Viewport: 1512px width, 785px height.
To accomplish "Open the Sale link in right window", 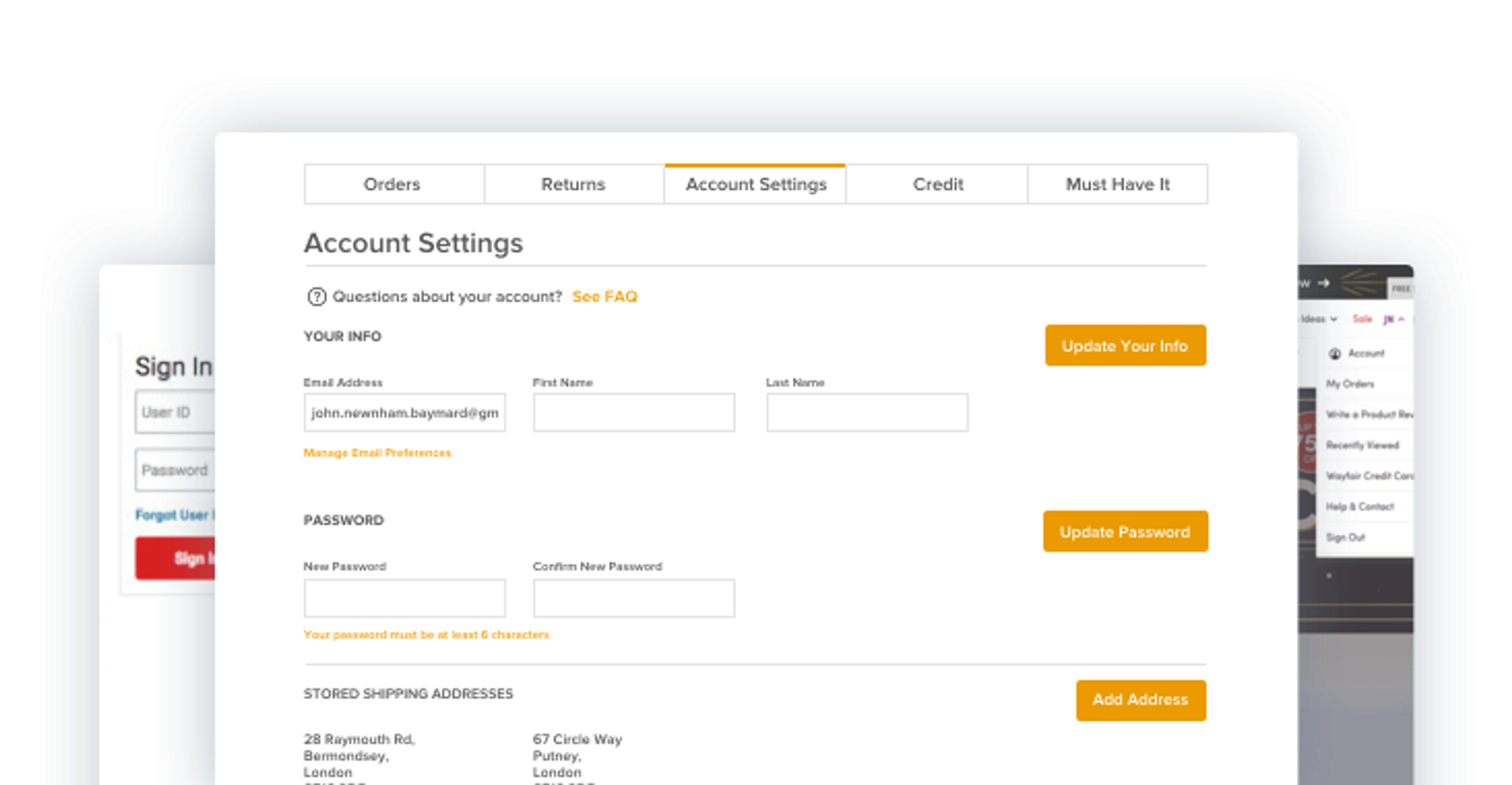I will [x=1362, y=319].
